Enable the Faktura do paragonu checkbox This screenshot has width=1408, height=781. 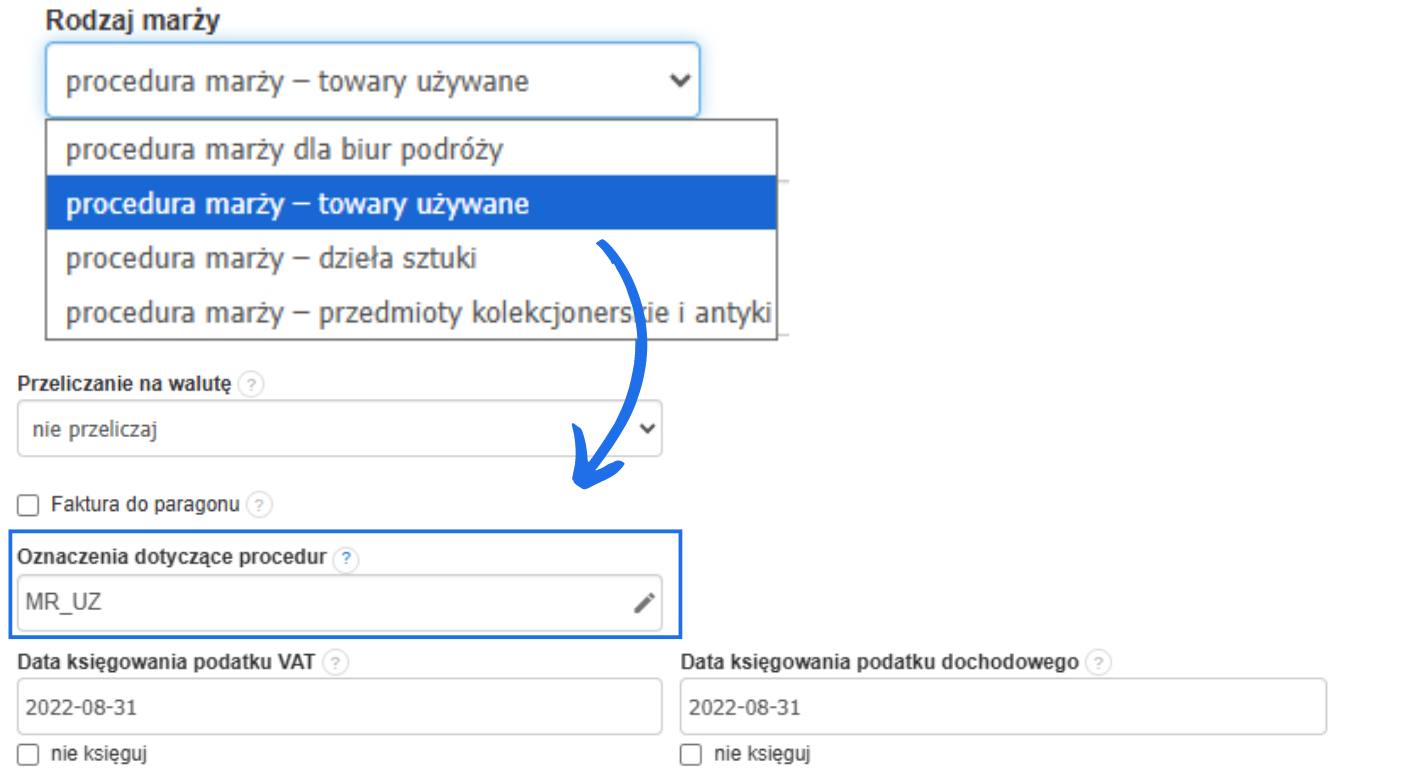(x=27, y=506)
